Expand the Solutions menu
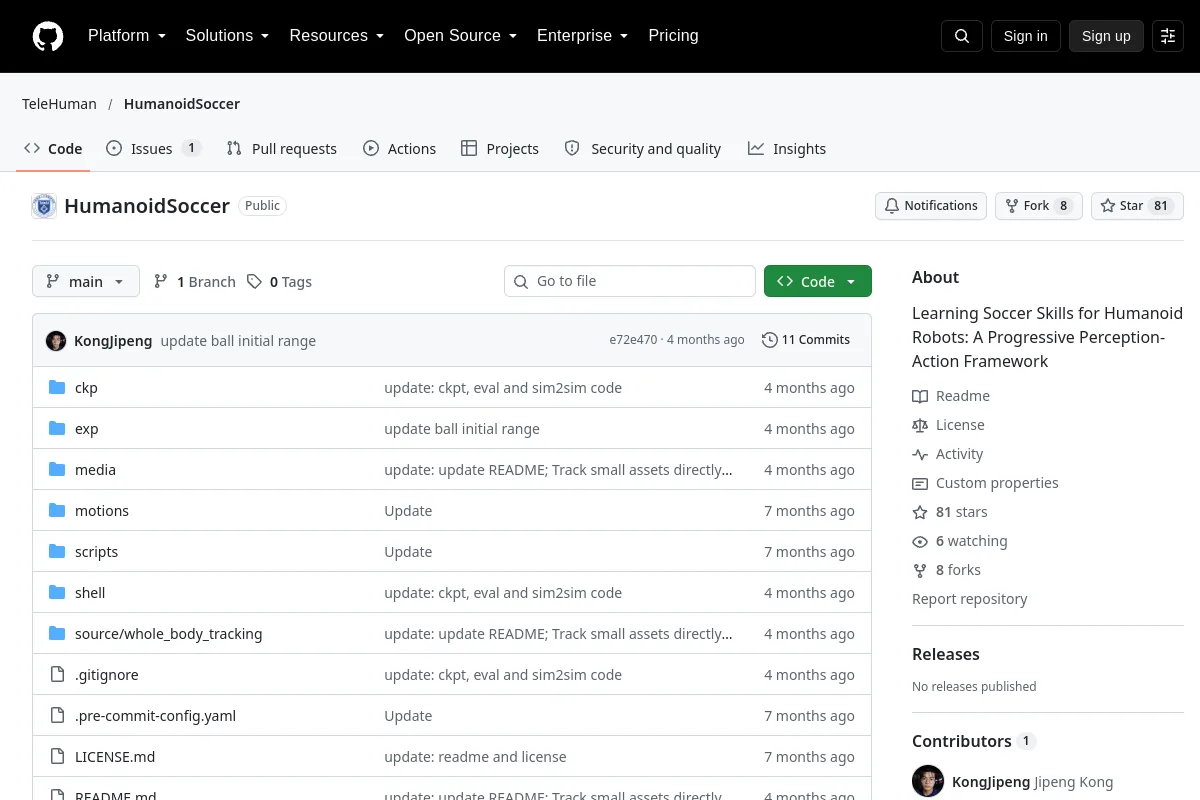This screenshot has height=800, width=1200. (x=227, y=36)
